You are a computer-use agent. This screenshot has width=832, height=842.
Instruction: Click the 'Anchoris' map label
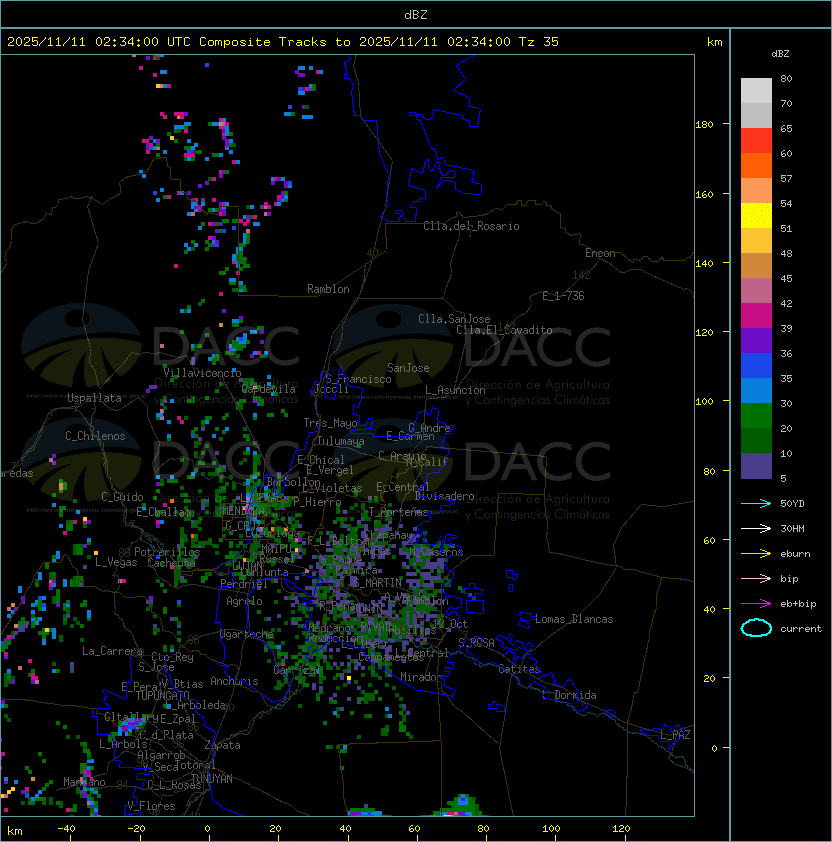click(x=234, y=681)
